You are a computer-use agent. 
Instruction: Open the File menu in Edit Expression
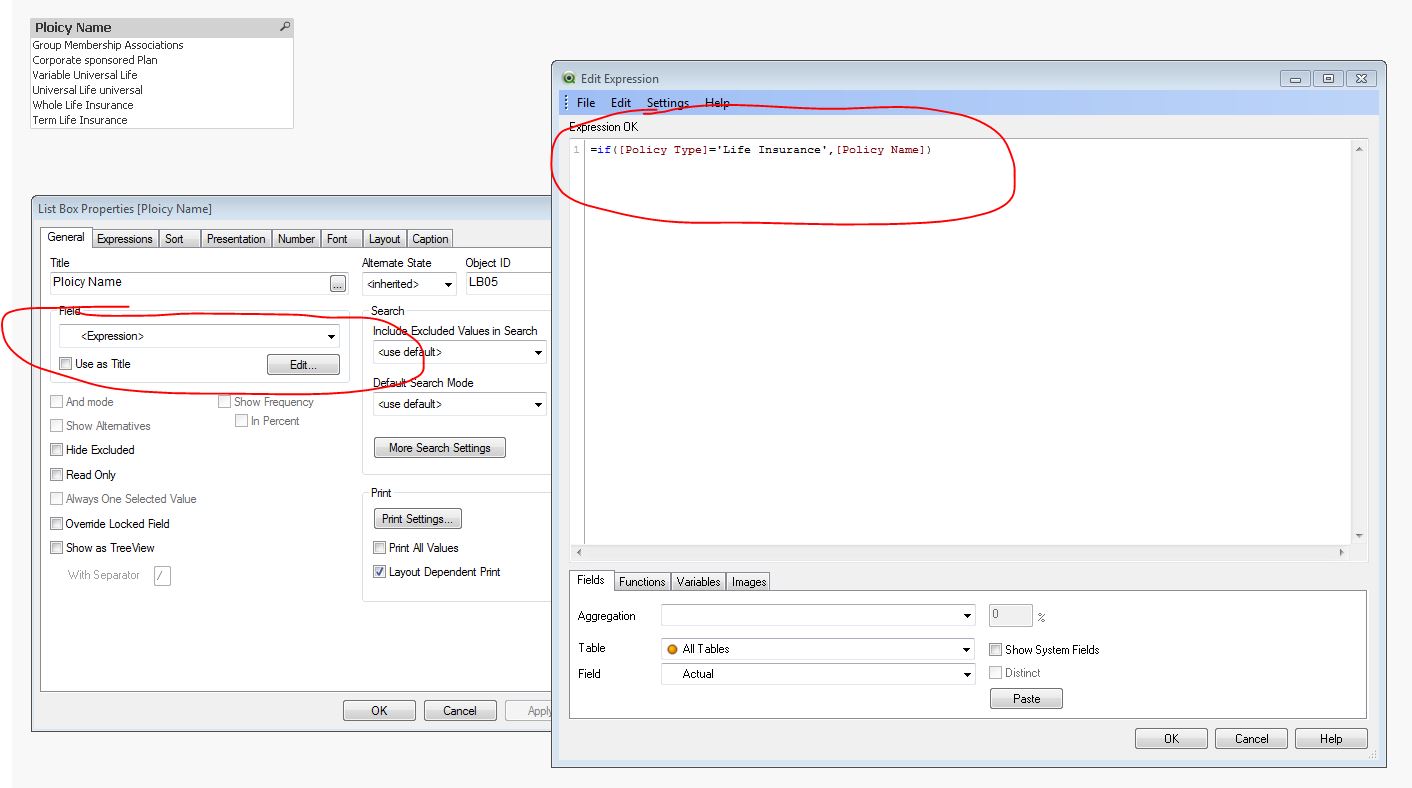pyautogui.click(x=586, y=103)
